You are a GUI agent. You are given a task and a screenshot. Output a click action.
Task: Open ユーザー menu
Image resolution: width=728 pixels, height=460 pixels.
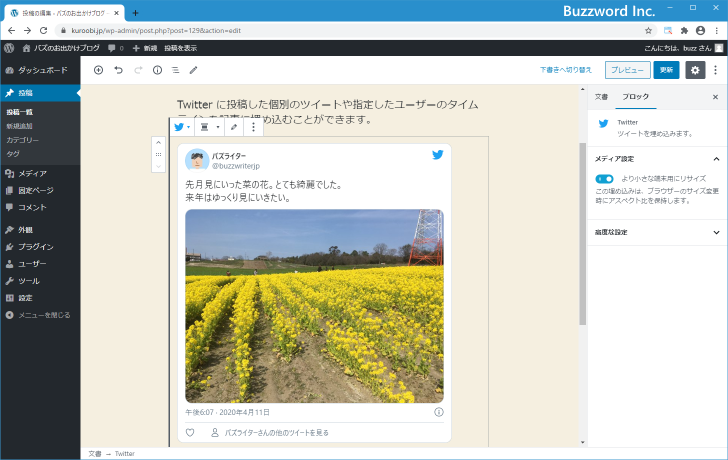pos(40,264)
